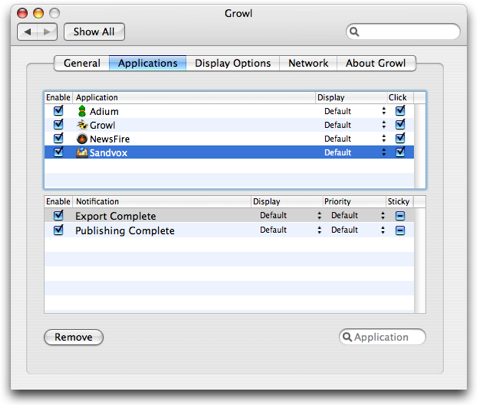
Task: Click the magnifier icon in Application filter field
Action: point(347,337)
